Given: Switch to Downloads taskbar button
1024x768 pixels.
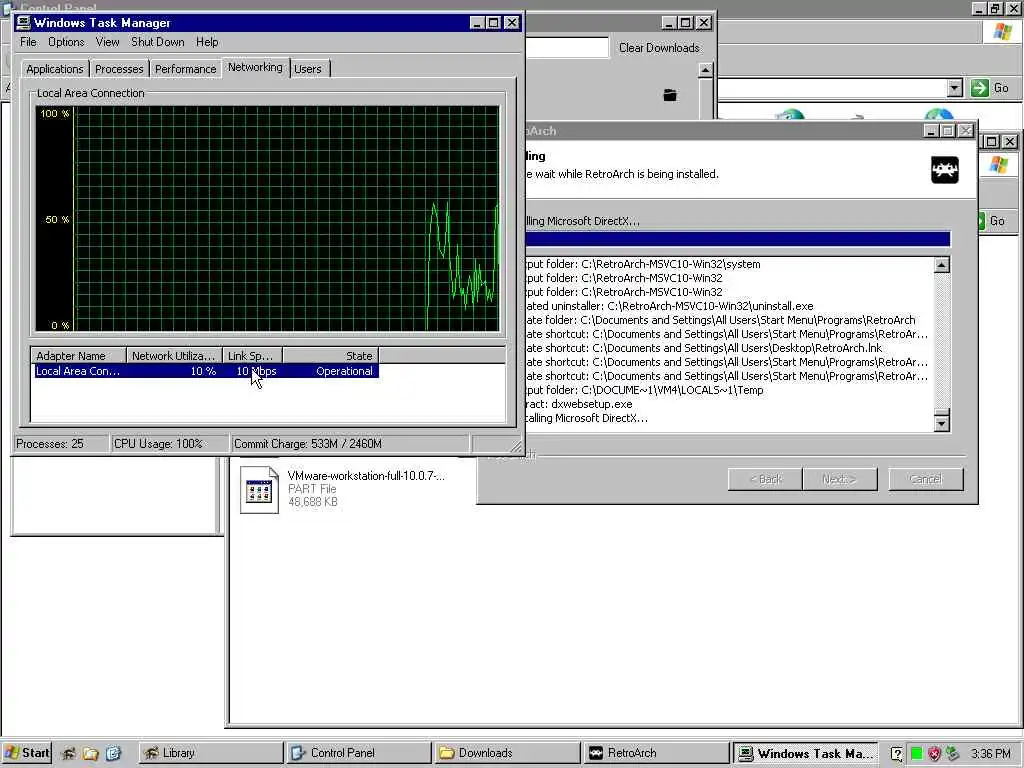Looking at the screenshot, I should [507, 753].
